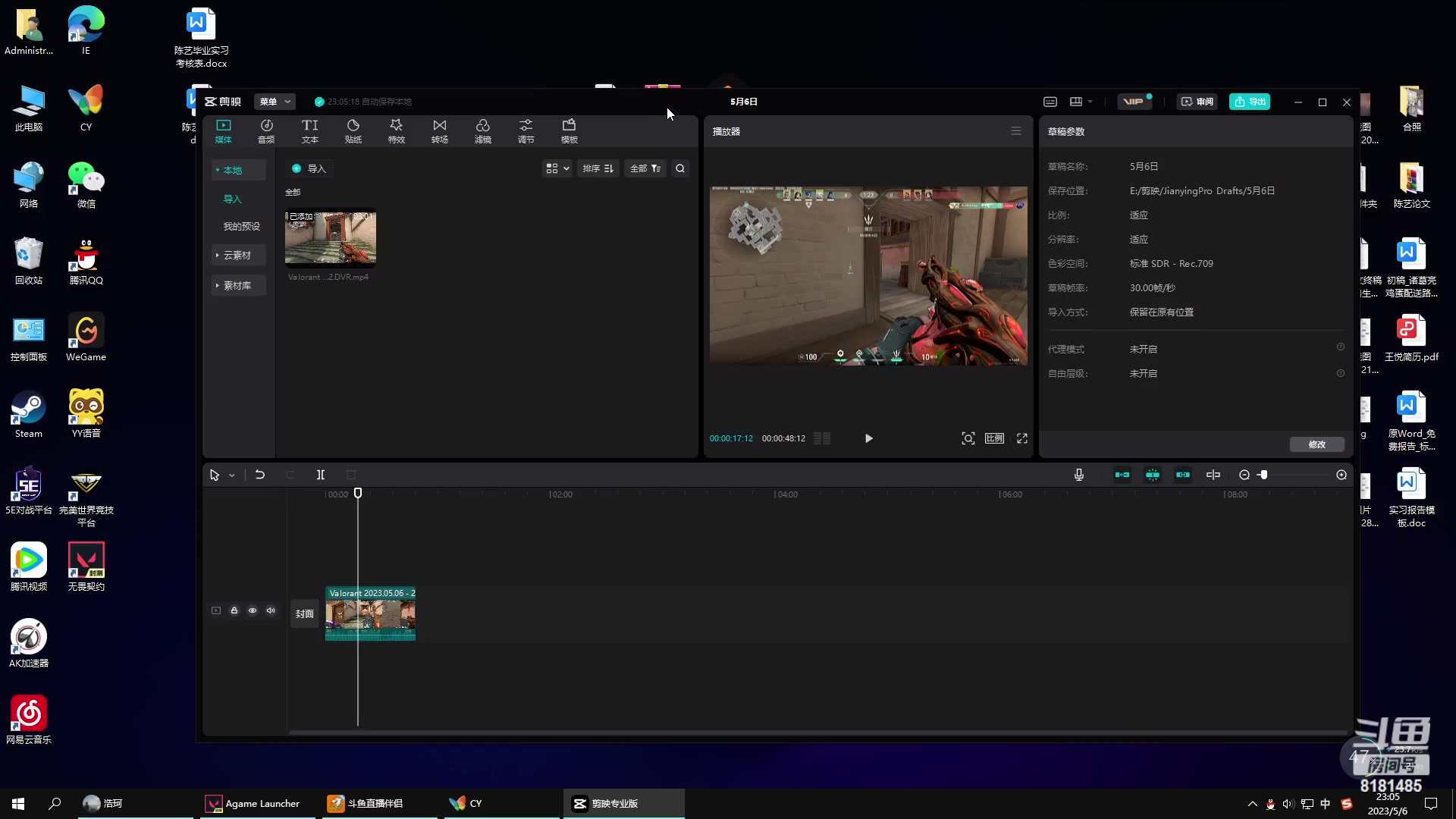1456x819 pixels.
Task: Click the 比例 aspect ratio button
Action: (x=994, y=438)
